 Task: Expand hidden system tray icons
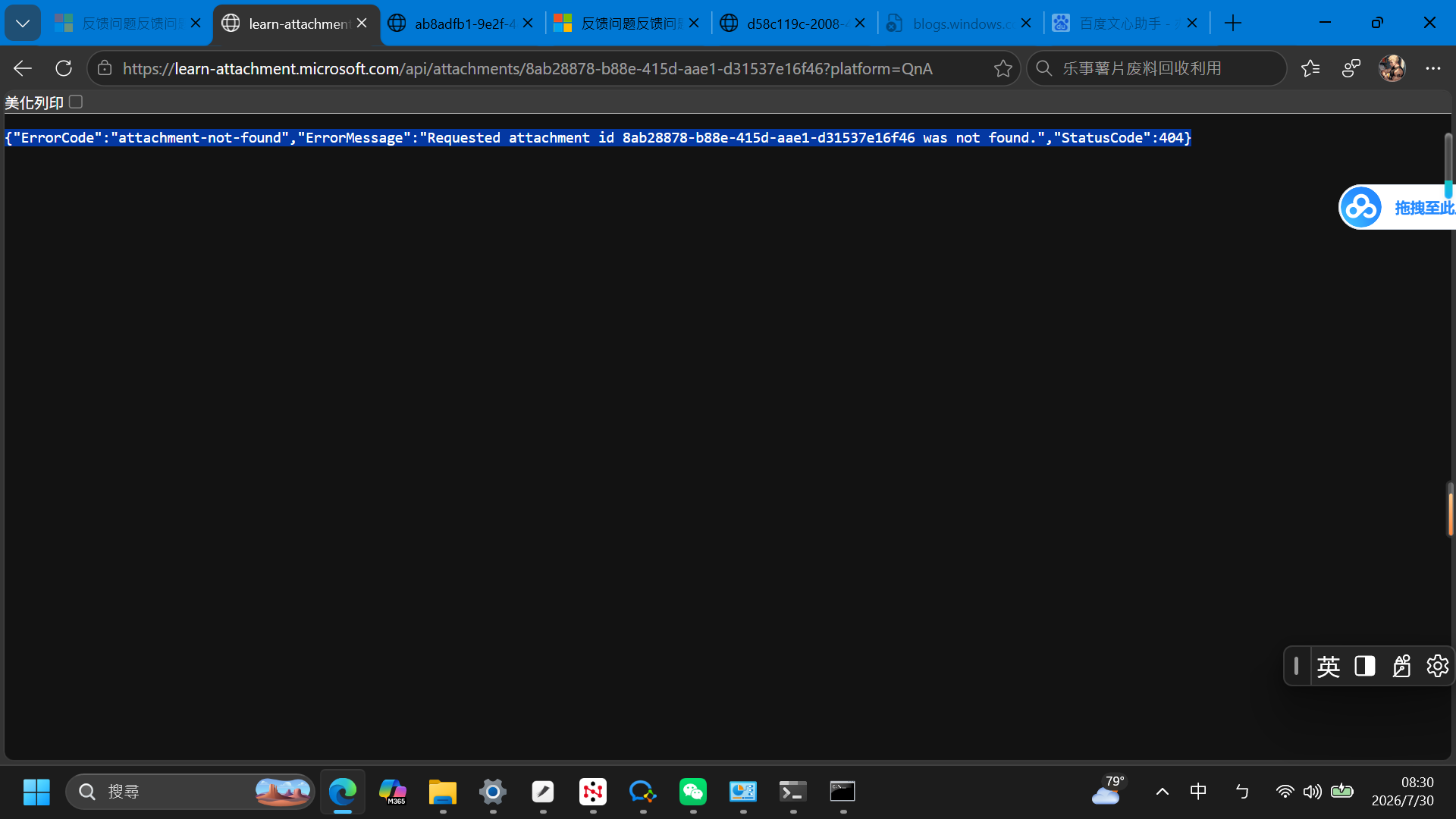(1162, 792)
